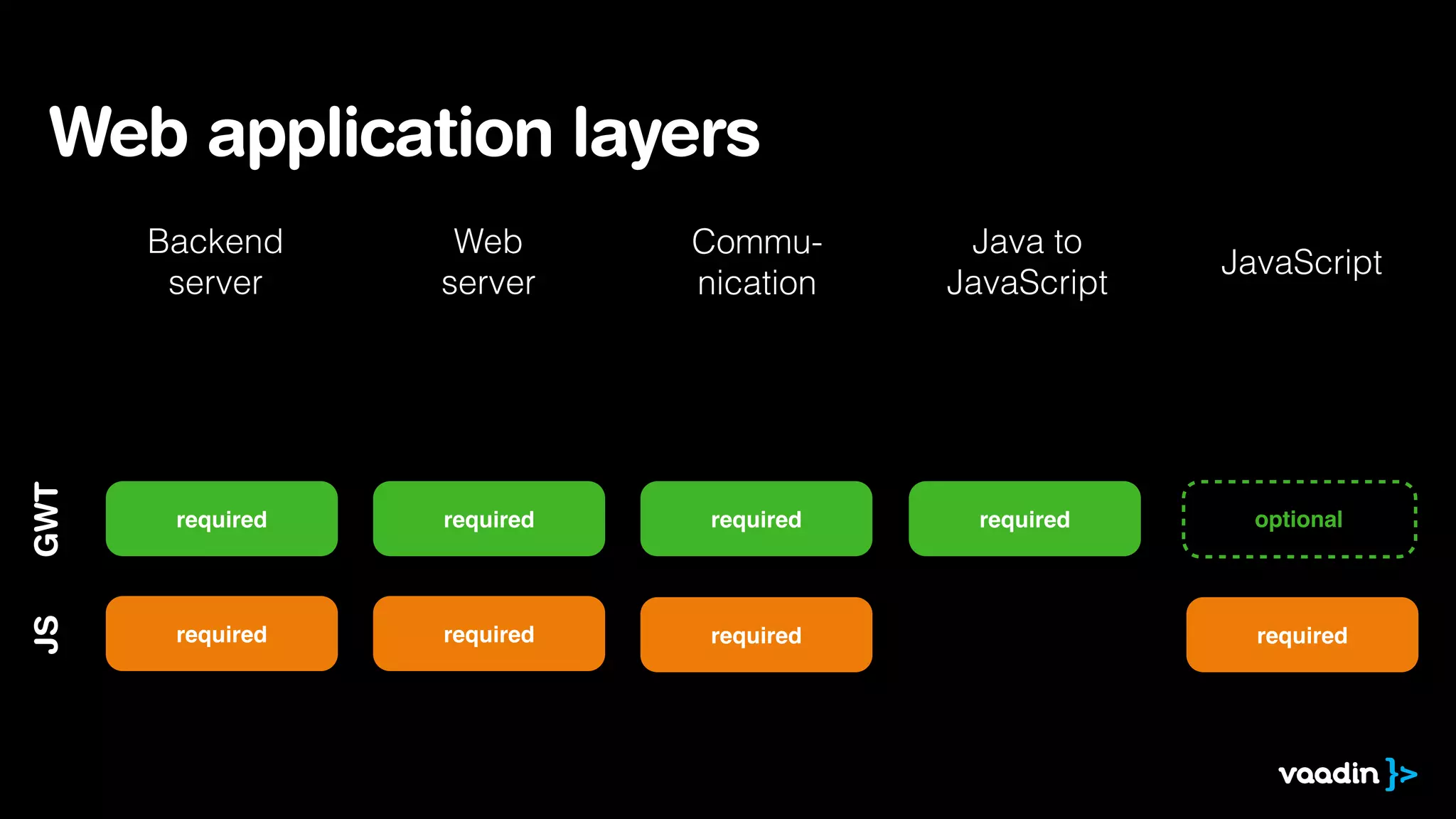1456x819 pixels.
Task: Click the JS row label
Action: 47,634
